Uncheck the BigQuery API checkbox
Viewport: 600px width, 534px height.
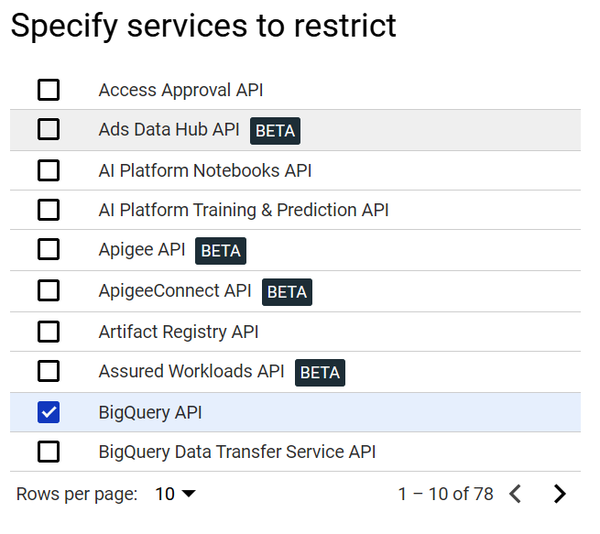tap(49, 412)
